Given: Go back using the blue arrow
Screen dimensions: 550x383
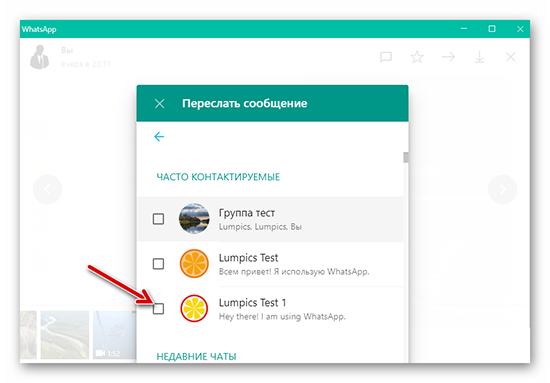Looking at the screenshot, I should click(159, 136).
